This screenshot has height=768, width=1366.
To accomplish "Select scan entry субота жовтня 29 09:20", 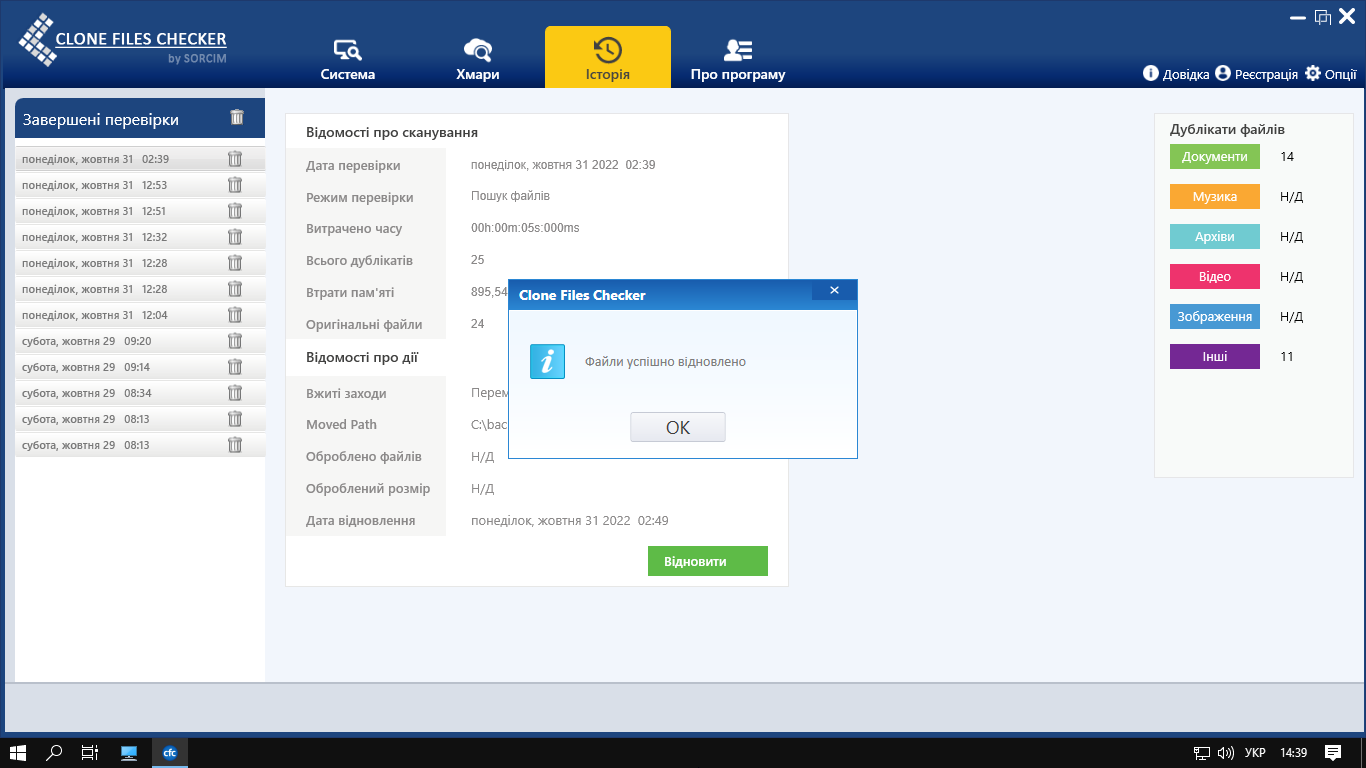I will click(x=140, y=341).
